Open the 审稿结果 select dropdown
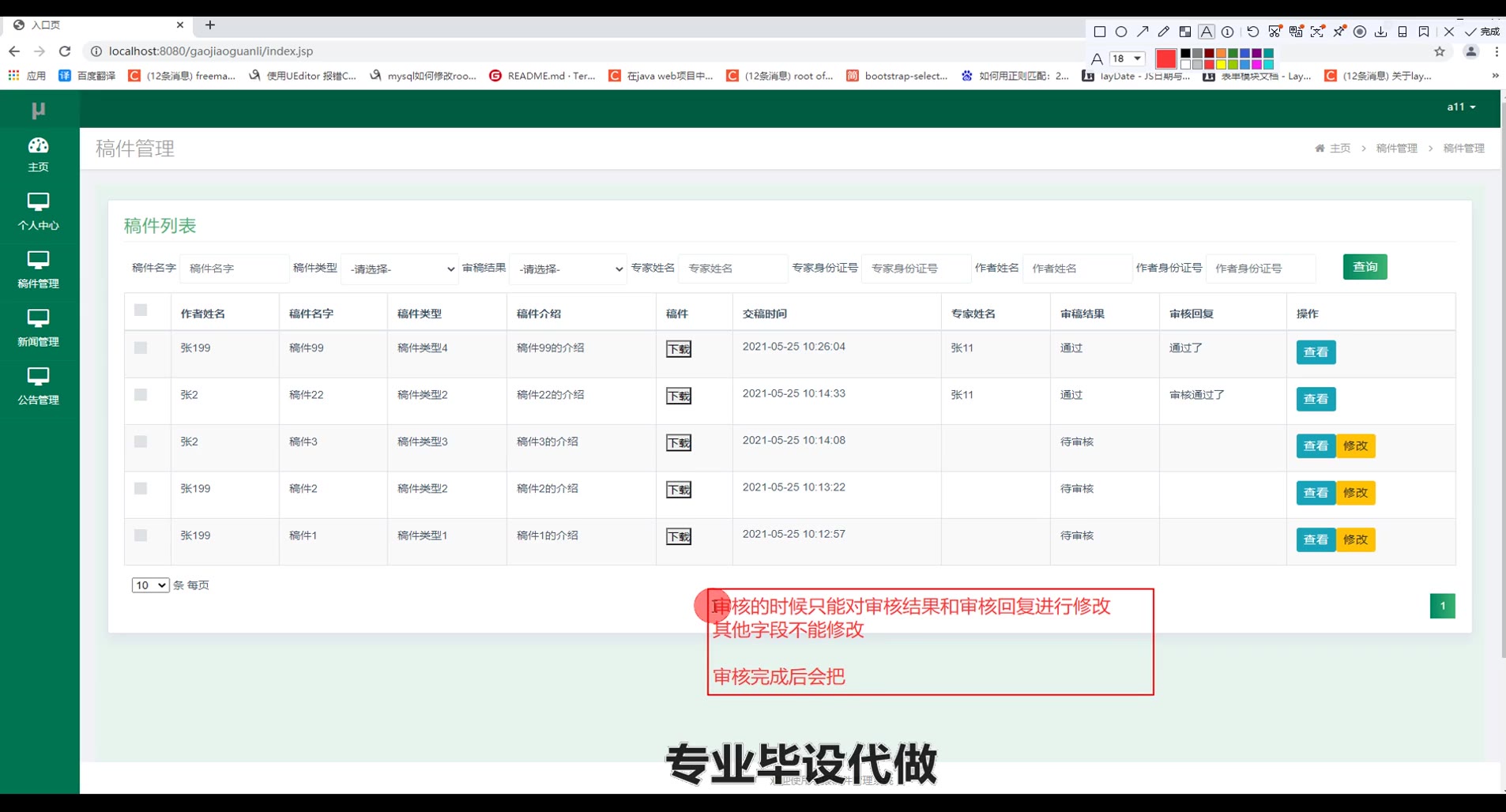This screenshot has width=1506, height=812. pyautogui.click(x=568, y=269)
